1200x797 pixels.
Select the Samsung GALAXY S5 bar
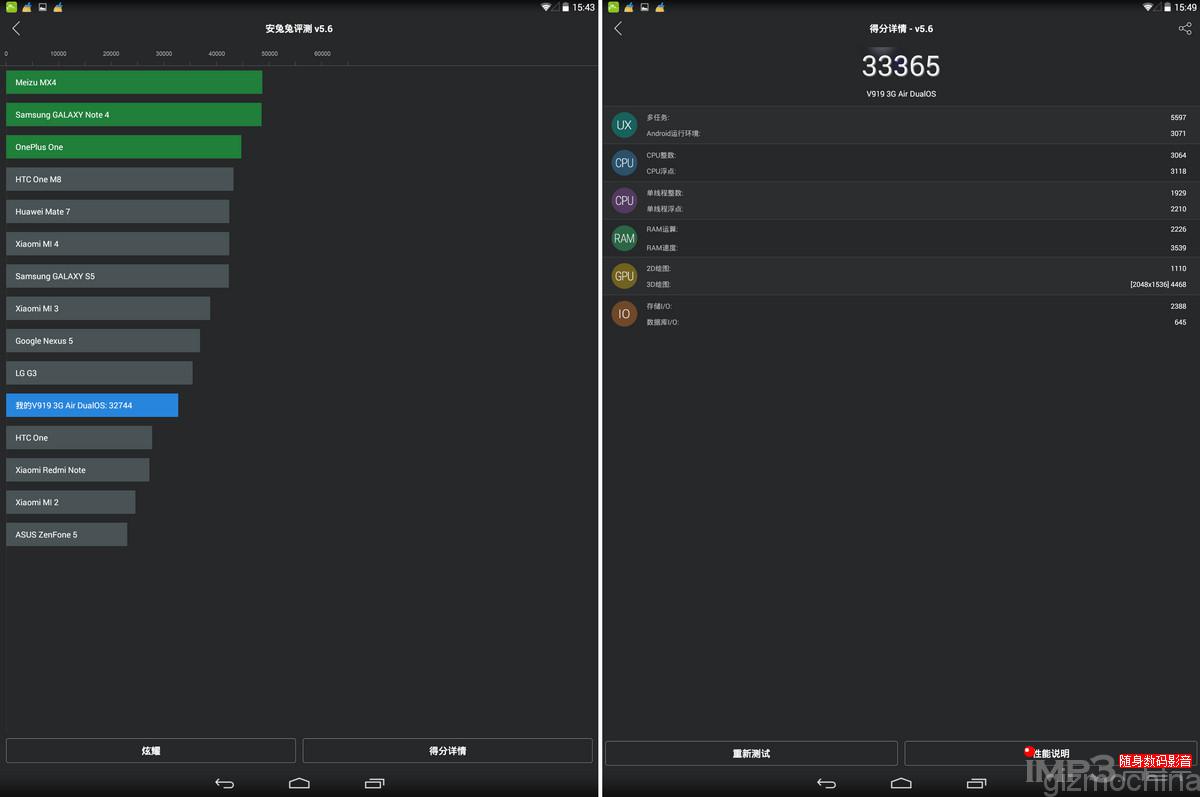(118, 276)
